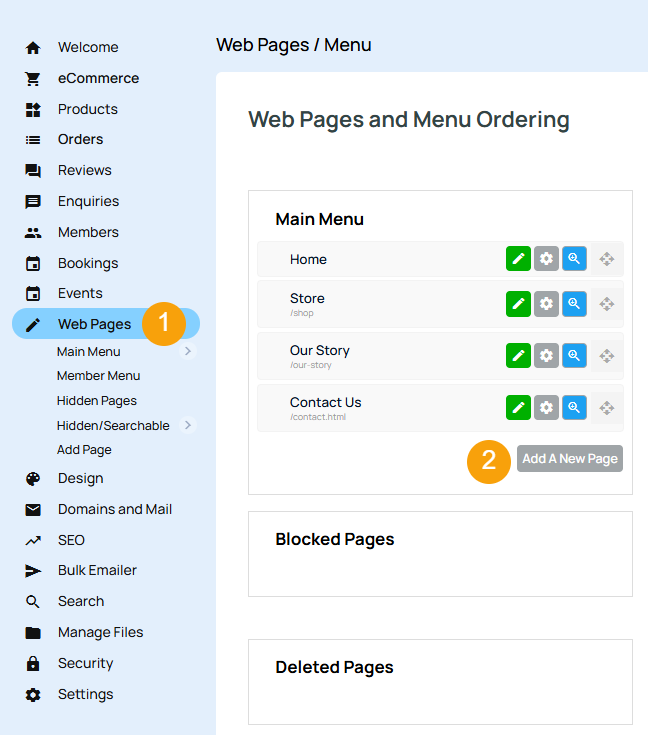Expand the Main Menu submenu chevron
This screenshot has width=648, height=735.
click(x=187, y=351)
